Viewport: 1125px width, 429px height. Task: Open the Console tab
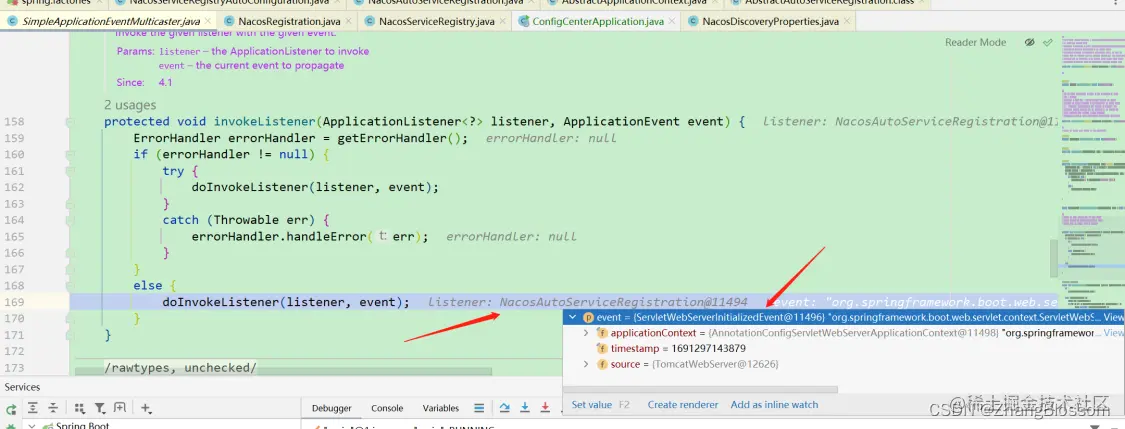tap(387, 408)
